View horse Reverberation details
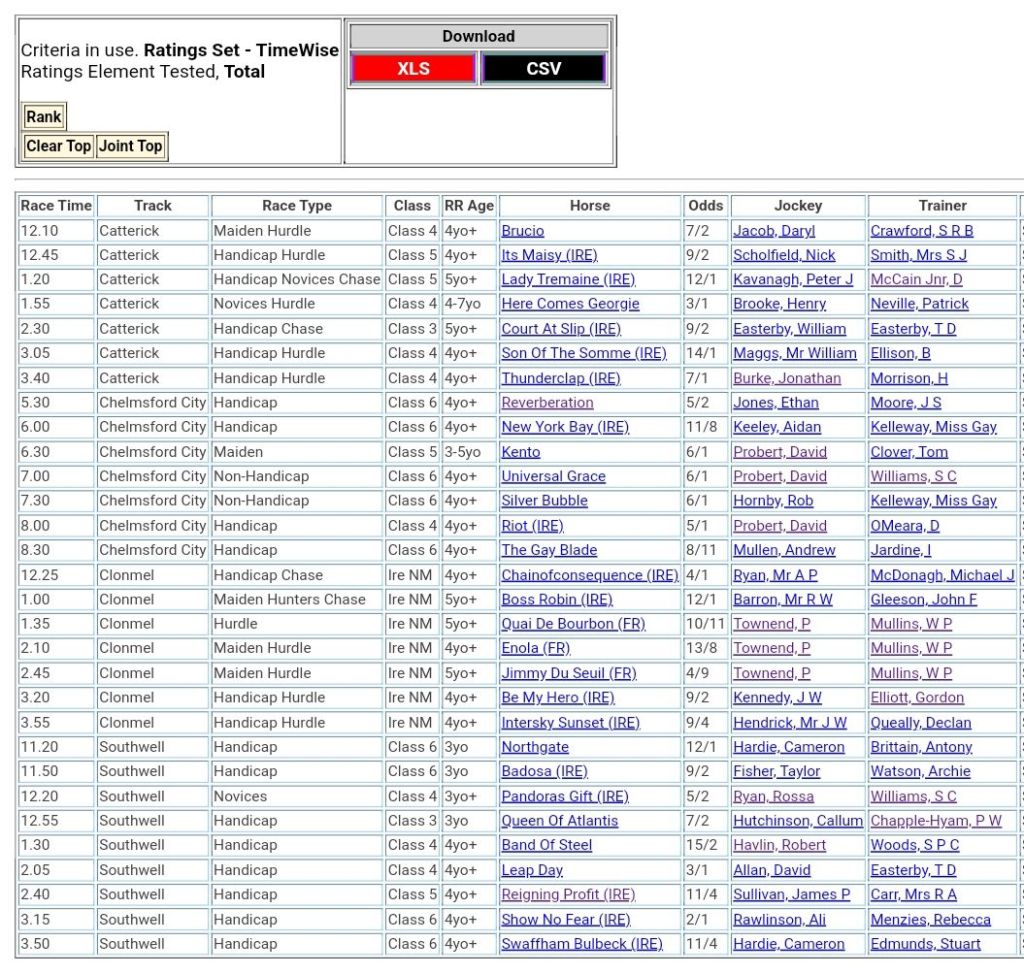Screen dimensions: 1024x974 click(547, 403)
